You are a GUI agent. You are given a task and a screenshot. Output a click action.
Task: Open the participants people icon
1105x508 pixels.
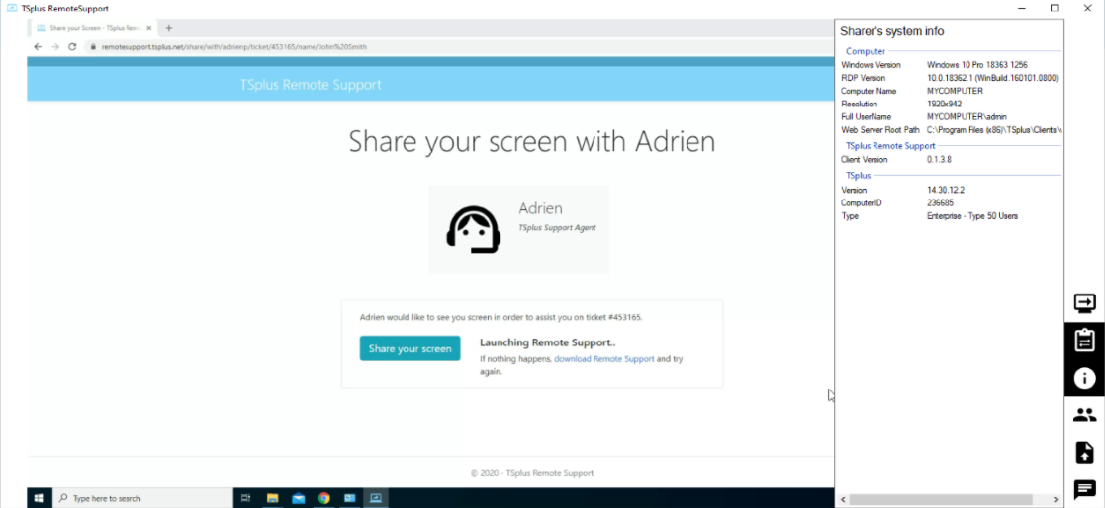click(x=1084, y=414)
